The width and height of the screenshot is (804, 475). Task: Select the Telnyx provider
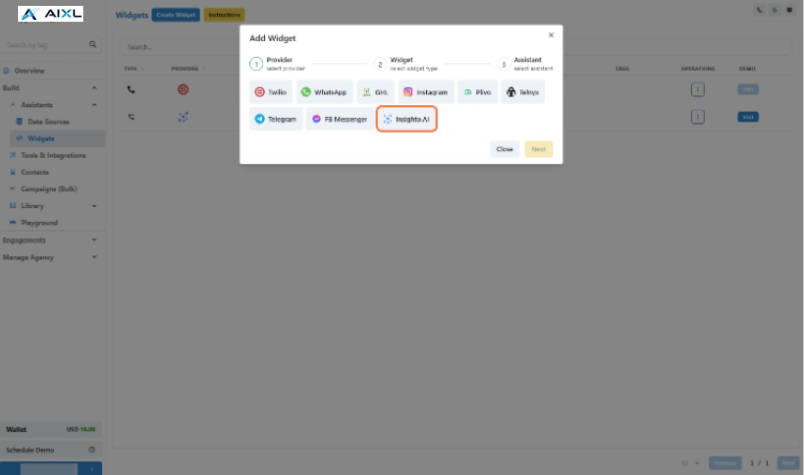522,92
